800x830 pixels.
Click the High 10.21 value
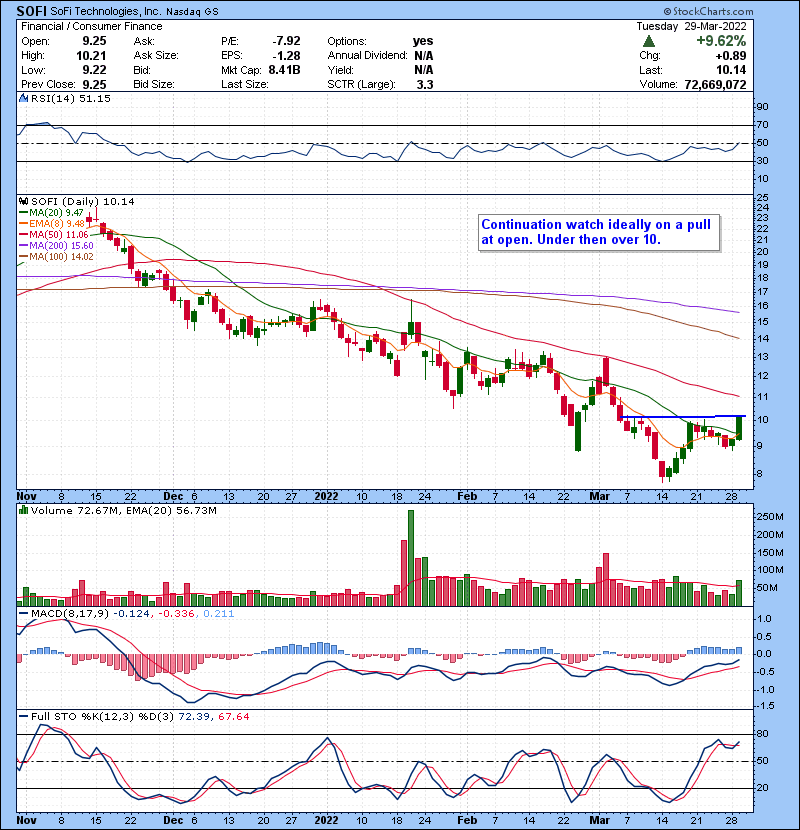(91, 56)
